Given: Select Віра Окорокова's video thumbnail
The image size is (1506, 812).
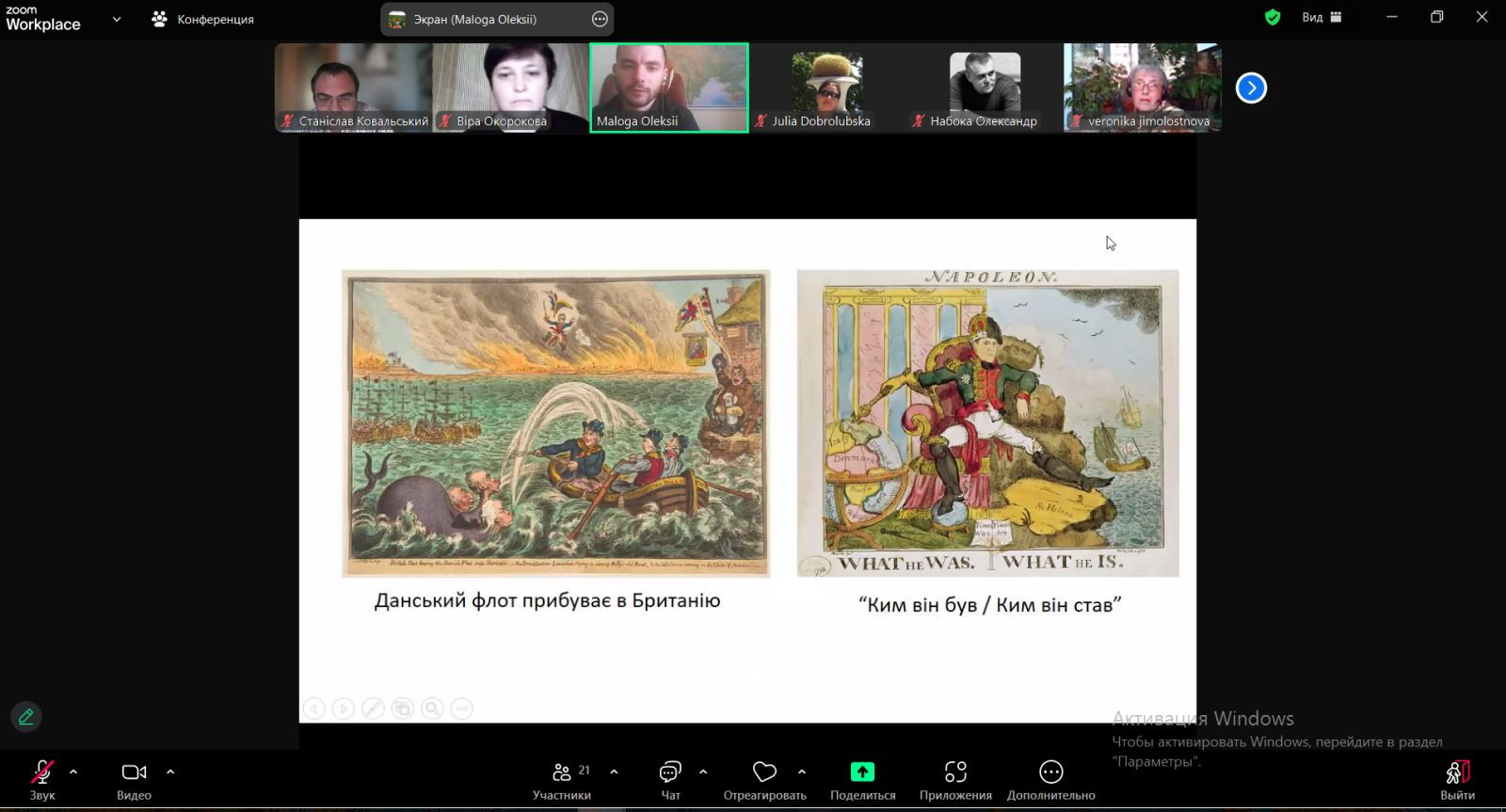Looking at the screenshot, I should [x=510, y=88].
